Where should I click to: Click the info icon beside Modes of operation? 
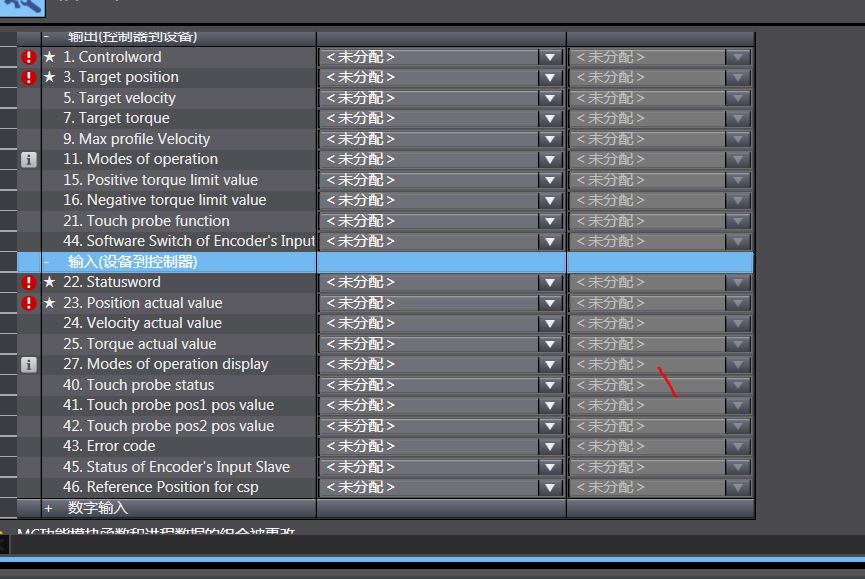29,159
